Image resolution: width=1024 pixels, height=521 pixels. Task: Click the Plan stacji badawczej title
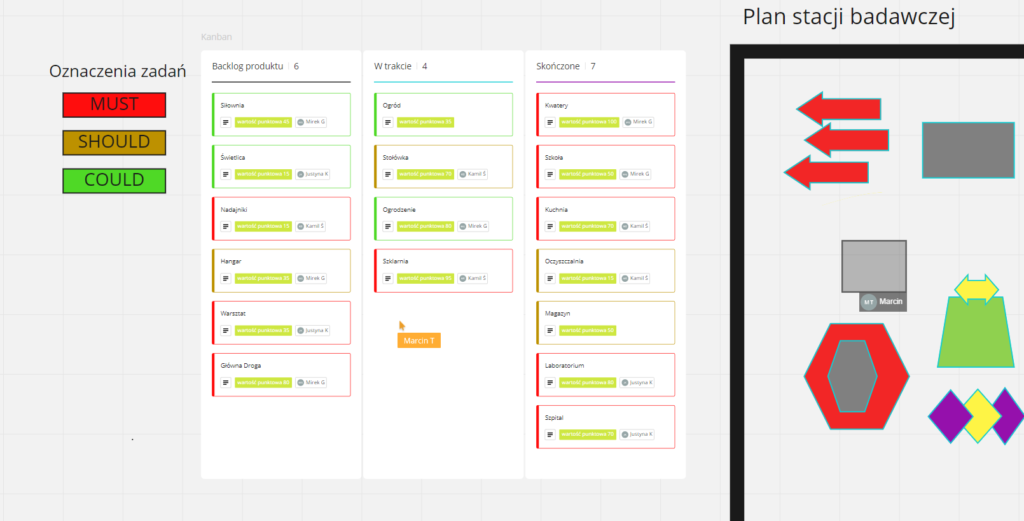849,18
